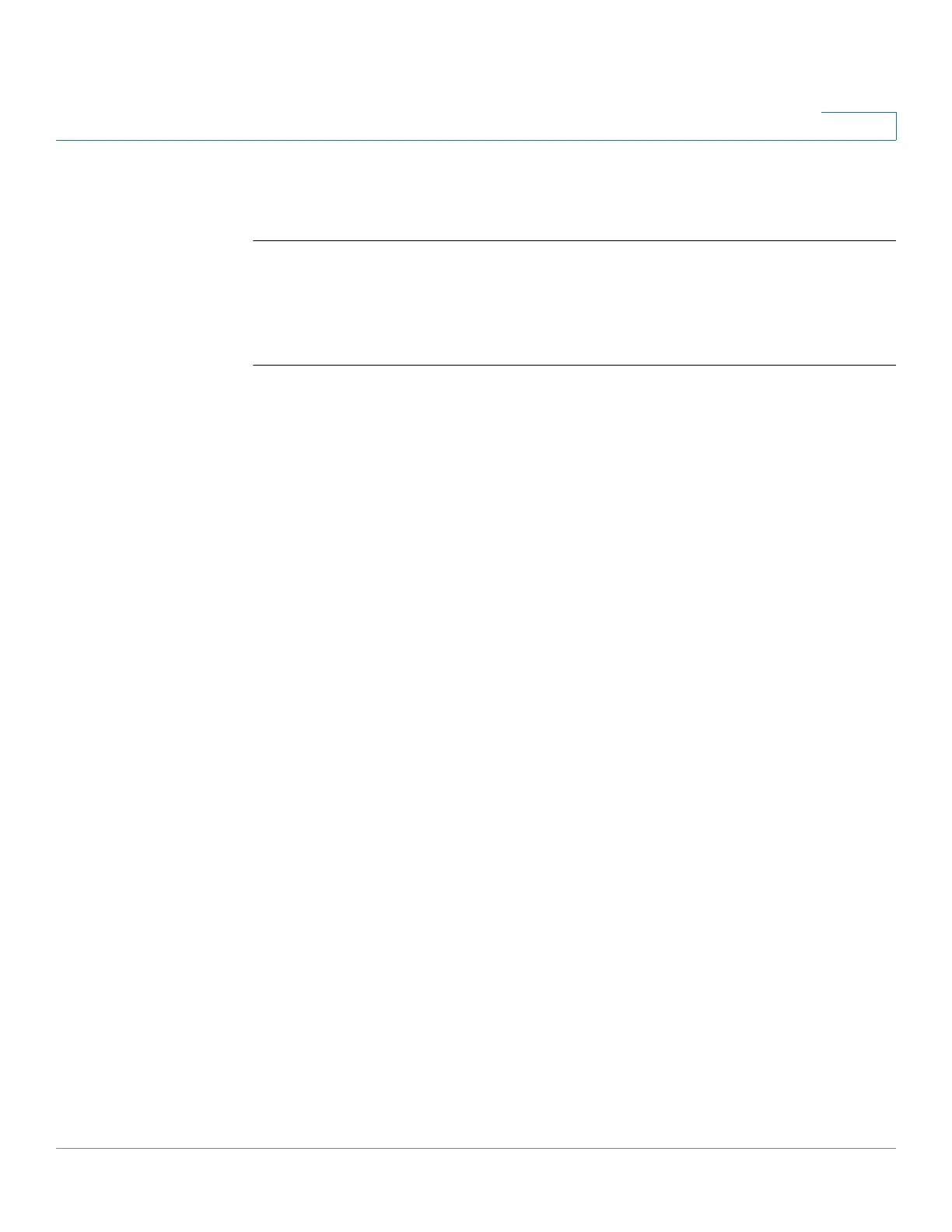Click the right end of the teal header line
The width and height of the screenshot is (952, 1232).
point(893,140)
